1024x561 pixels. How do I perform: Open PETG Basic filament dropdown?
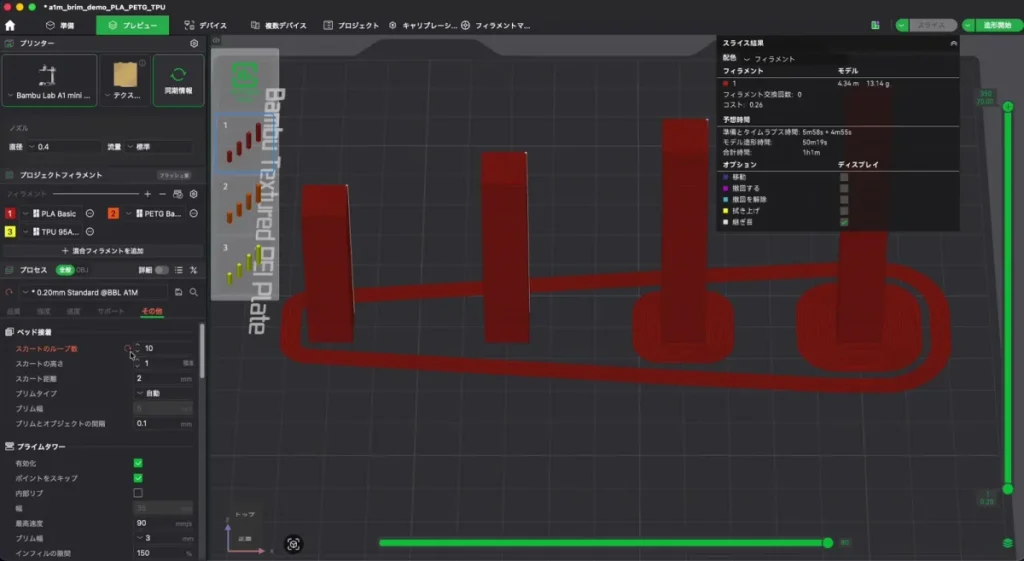tap(155, 214)
